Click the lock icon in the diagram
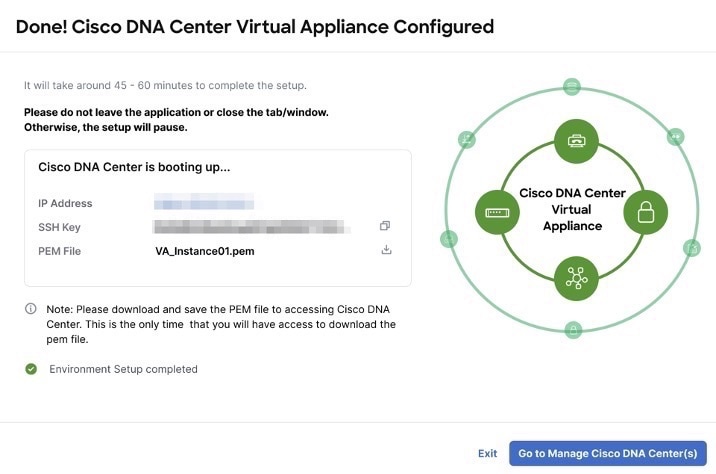This screenshot has height=474, width=716. 646,212
